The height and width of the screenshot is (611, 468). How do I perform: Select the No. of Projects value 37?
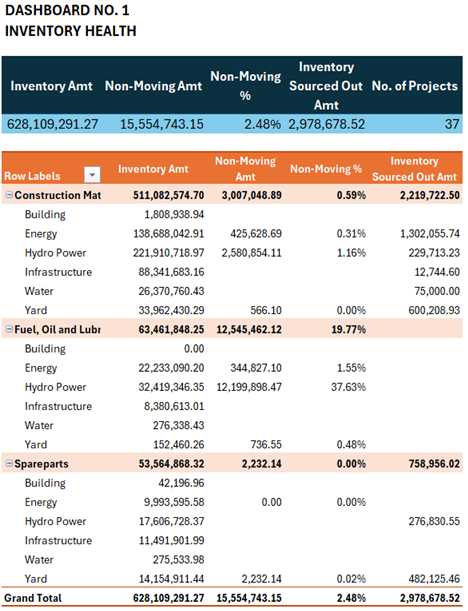tap(452, 124)
